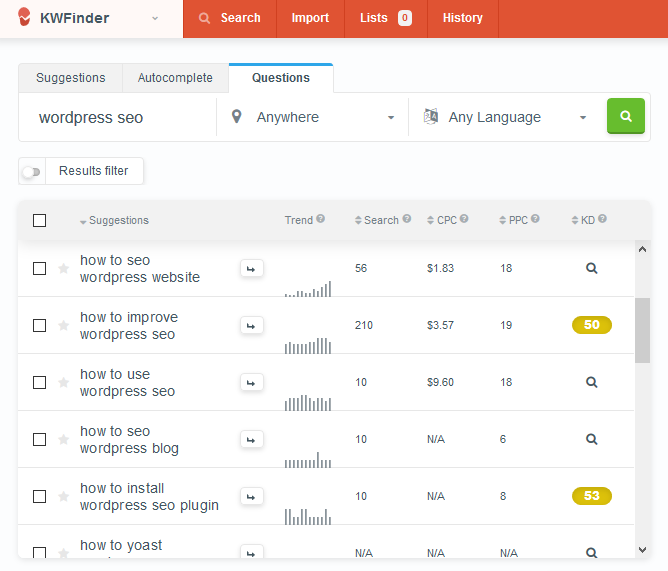The image size is (668, 571).
Task: Check the box for how to use wordpress seo
Action: click(40, 382)
